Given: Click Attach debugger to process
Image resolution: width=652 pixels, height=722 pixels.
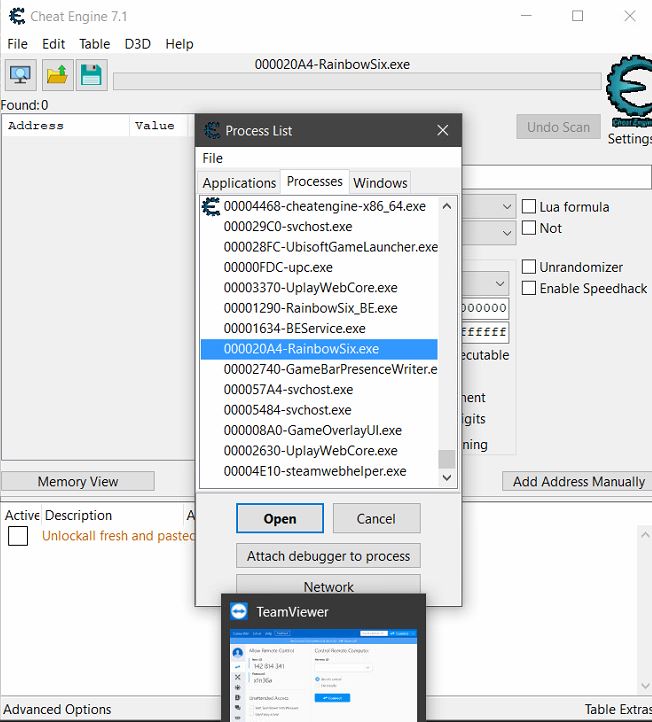Looking at the screenshot, I should pos(328,556).
